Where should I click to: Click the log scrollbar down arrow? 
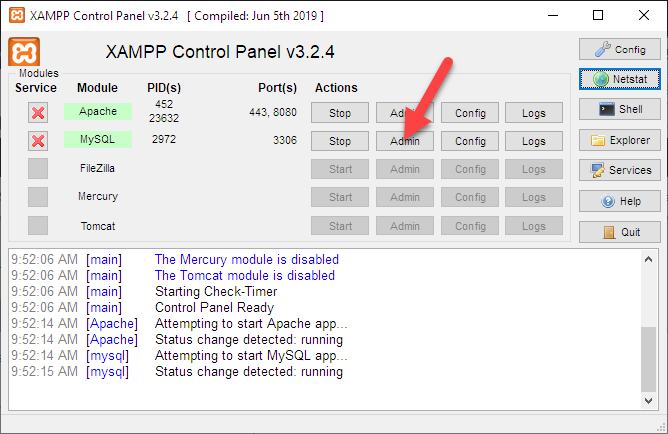coord(648,401)
